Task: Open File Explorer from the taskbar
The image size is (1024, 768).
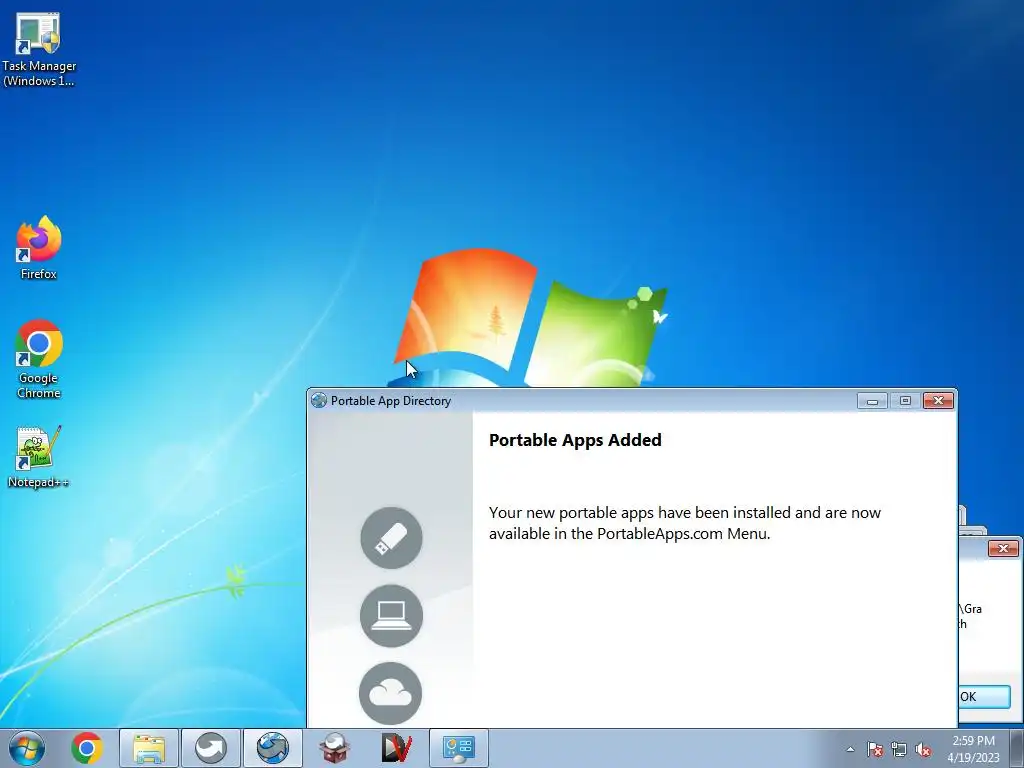Action: pos(149,748)
